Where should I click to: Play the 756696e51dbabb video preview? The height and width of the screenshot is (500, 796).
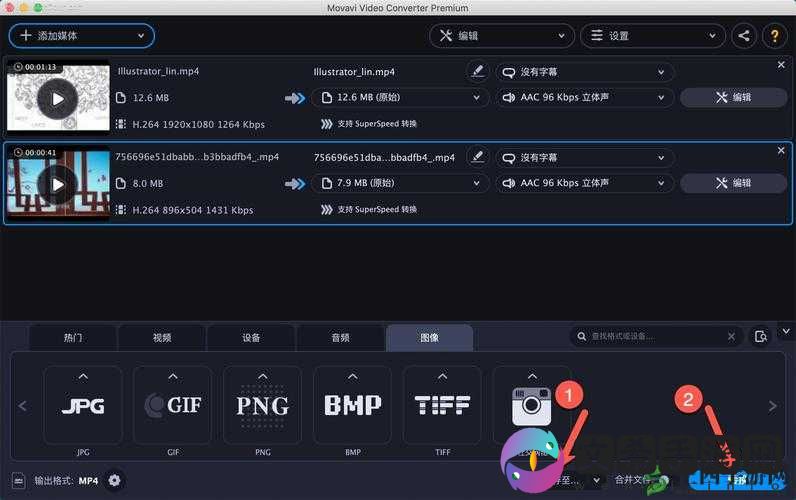coord(58,185)
